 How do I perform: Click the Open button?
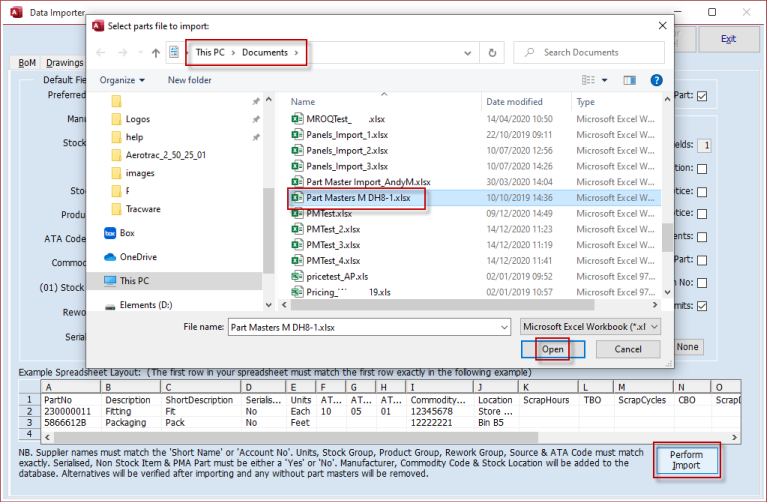click(553, 349)
